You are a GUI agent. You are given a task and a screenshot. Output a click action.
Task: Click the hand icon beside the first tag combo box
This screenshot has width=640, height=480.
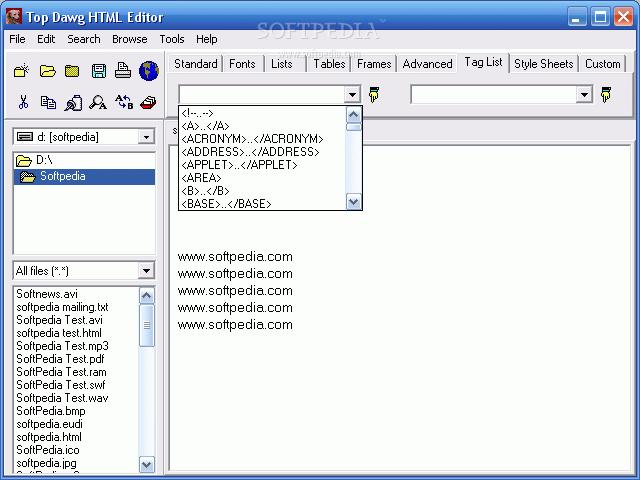point(373,94)
